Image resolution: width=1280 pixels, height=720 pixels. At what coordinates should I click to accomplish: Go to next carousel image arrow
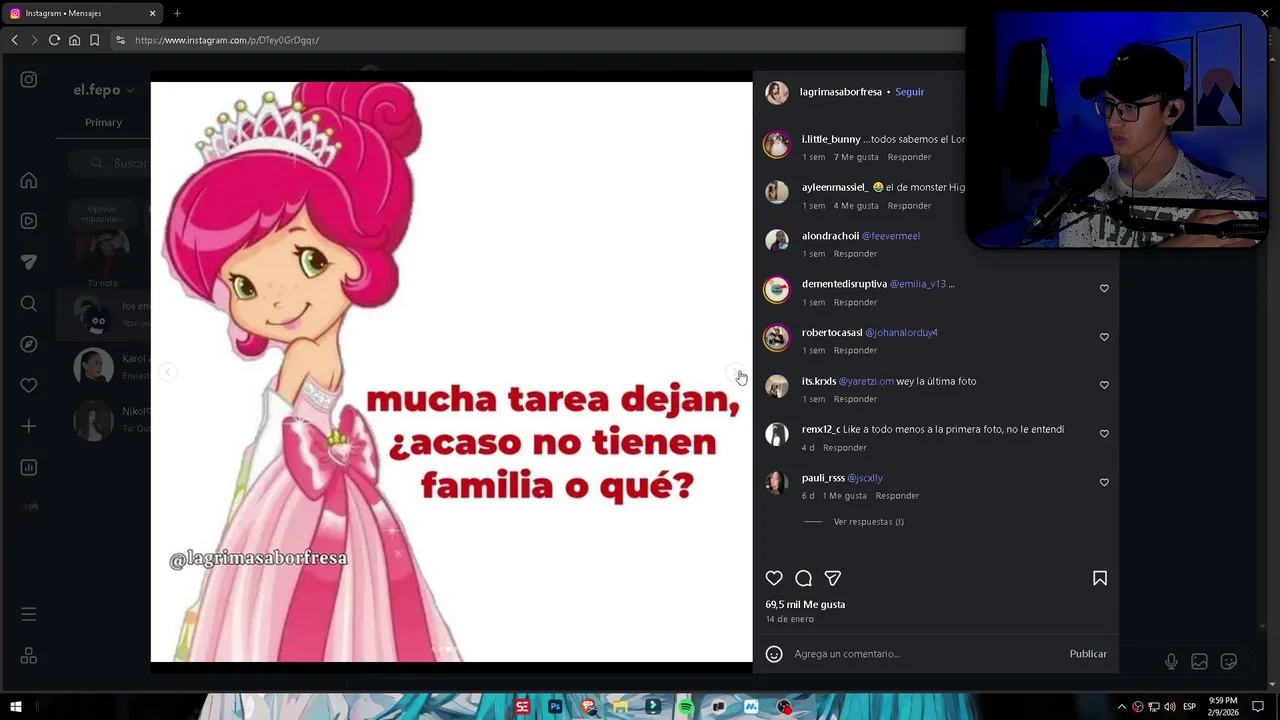point(735,372)
